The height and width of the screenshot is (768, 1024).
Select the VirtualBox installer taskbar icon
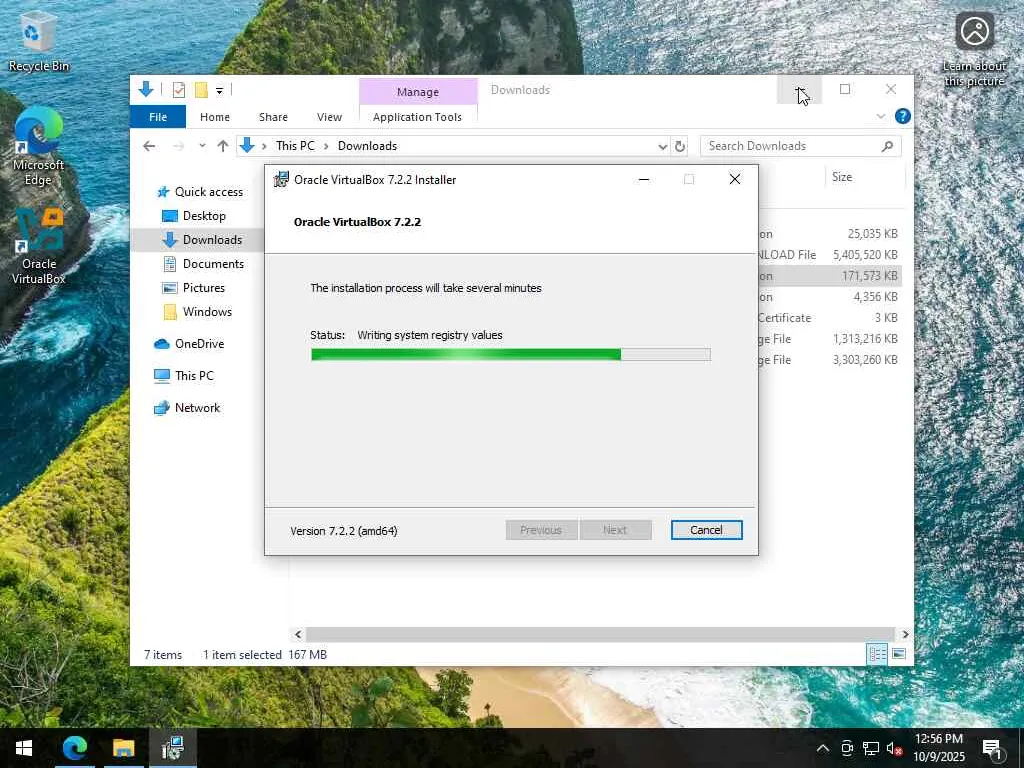coord(173,748)
